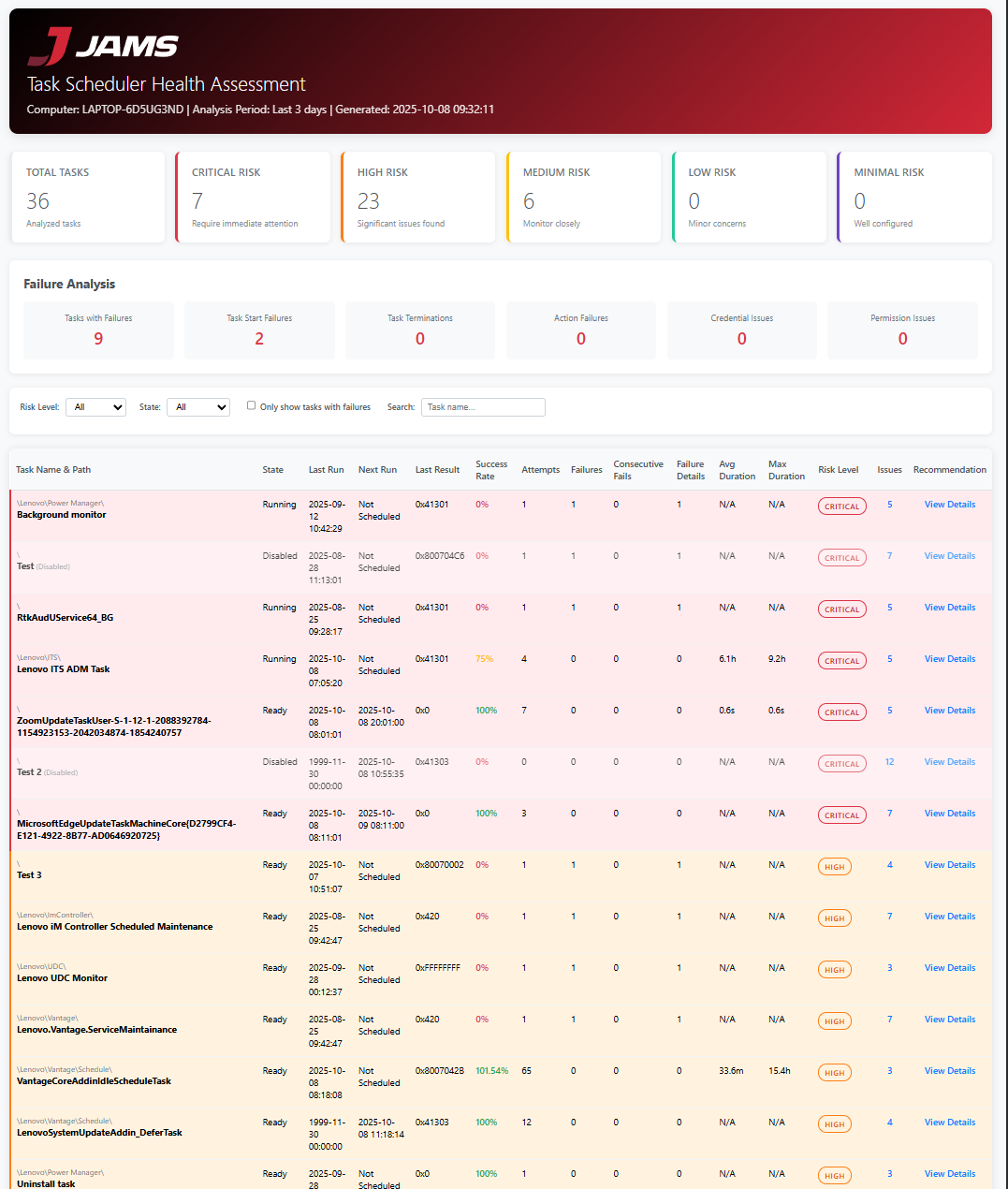Click the Tasks with Failures tile
The image size is (1008, 1189).
pyautogui.click(x=98, y=330)
